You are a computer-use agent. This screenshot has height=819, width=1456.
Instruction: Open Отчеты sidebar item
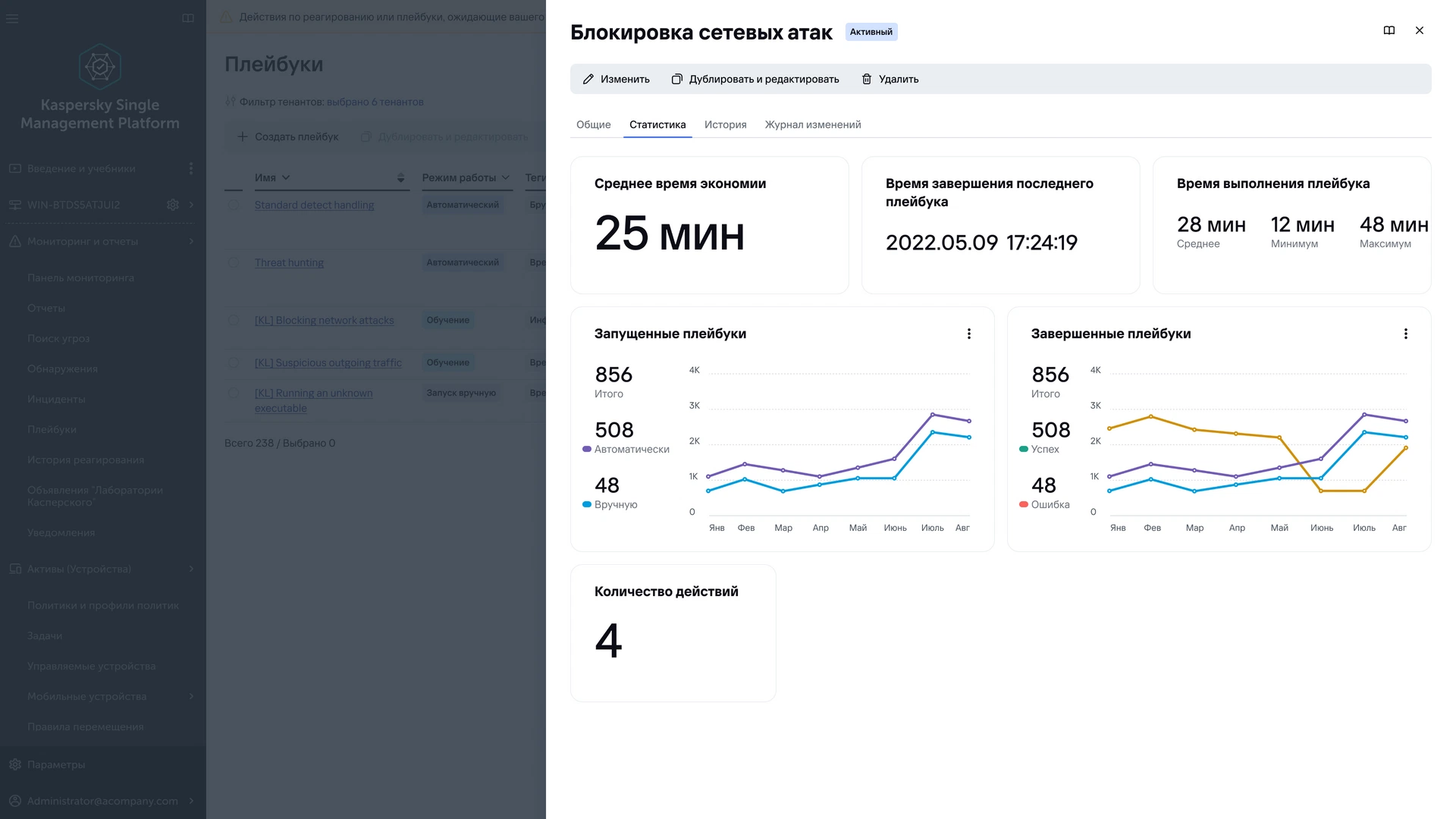tap(46, 308)
